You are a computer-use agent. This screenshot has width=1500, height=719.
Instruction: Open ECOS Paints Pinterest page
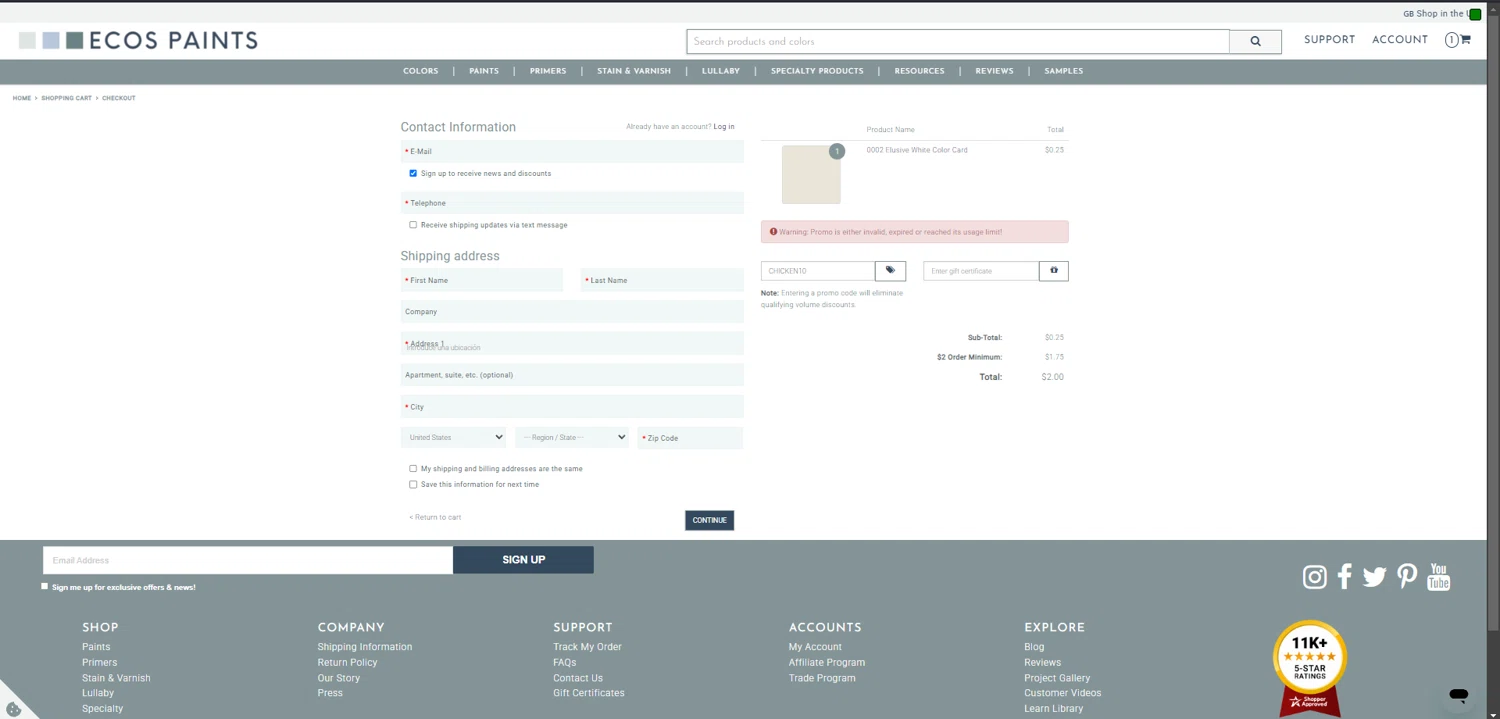point(1407,577)
